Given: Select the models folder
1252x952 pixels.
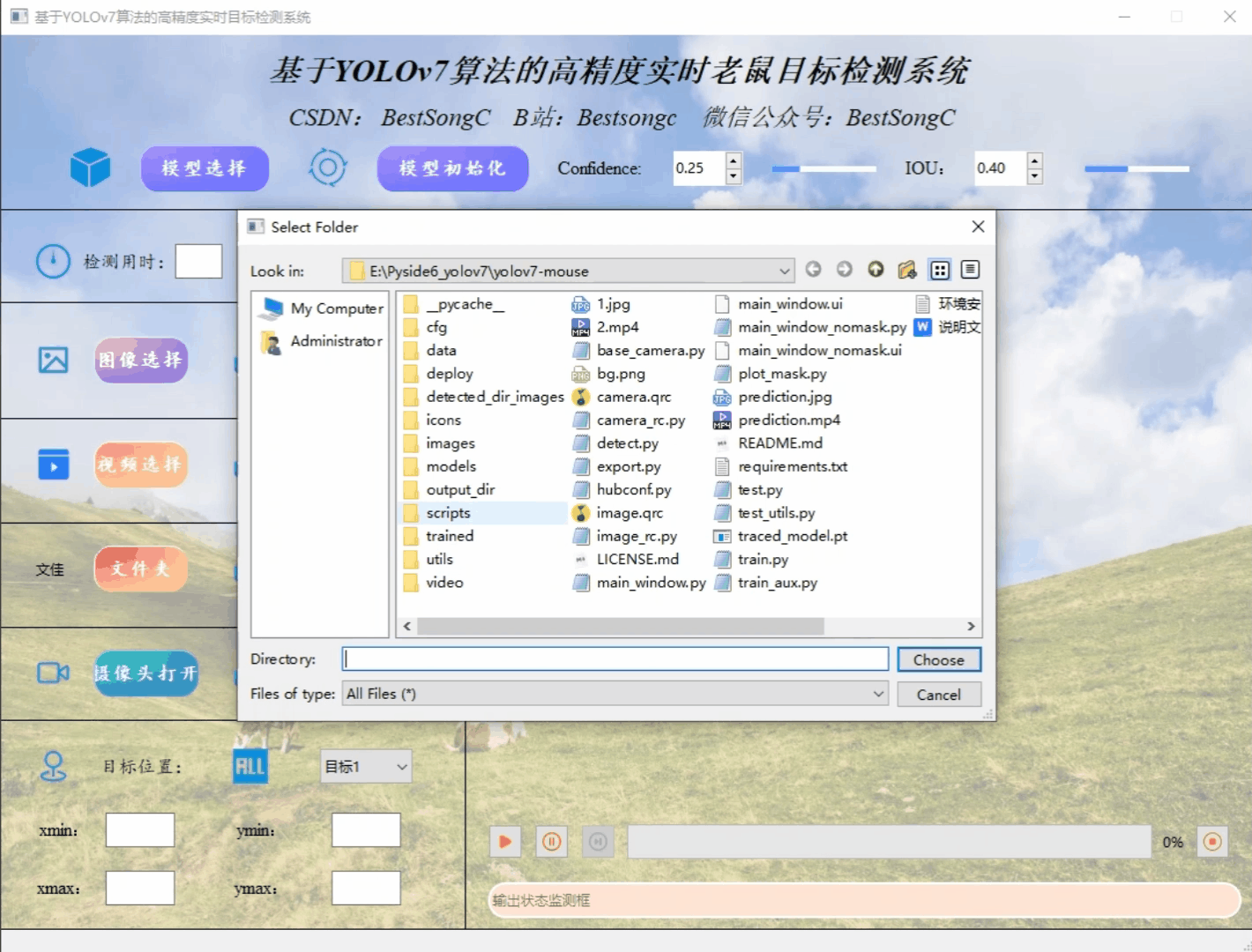Looking at the screenshot, I should 440,466.
